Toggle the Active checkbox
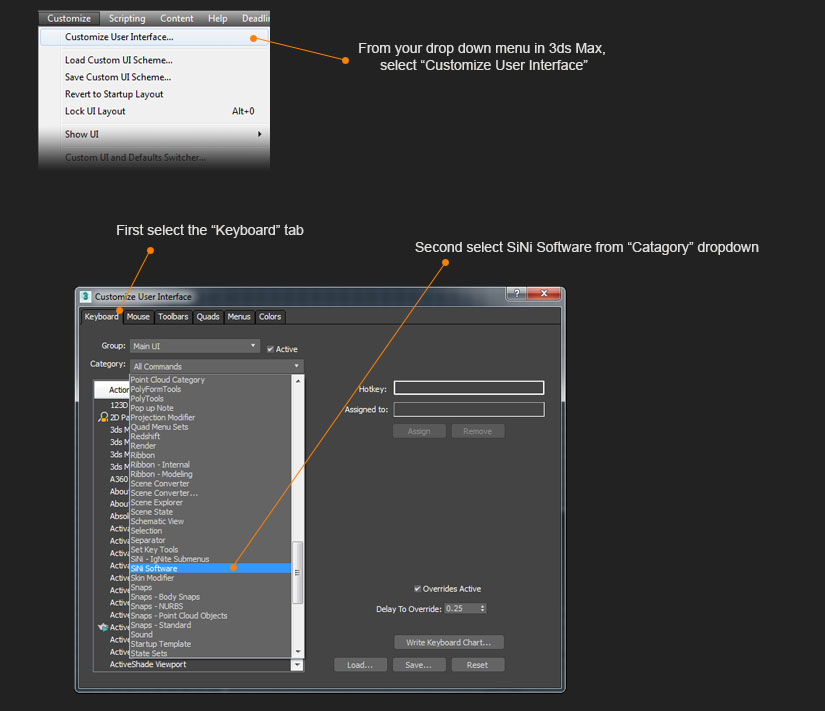Viewport: 825px width, 711px height. coord(270,349)
